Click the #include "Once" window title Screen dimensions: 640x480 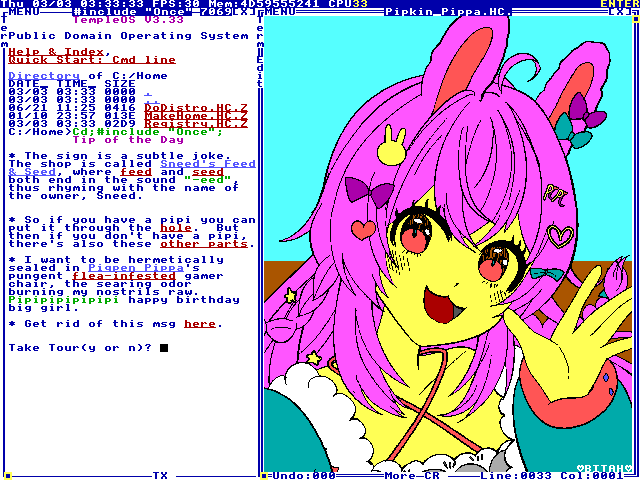pyautogui.click(x=132, y=12)
